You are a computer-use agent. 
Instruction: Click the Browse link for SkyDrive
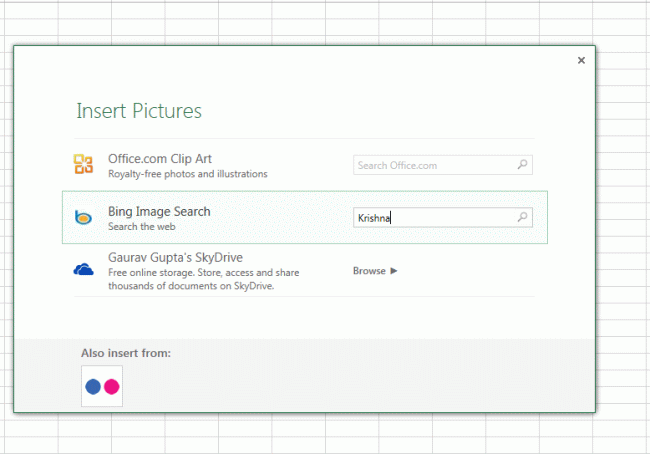pyautogui.click(x=369, y=270)
